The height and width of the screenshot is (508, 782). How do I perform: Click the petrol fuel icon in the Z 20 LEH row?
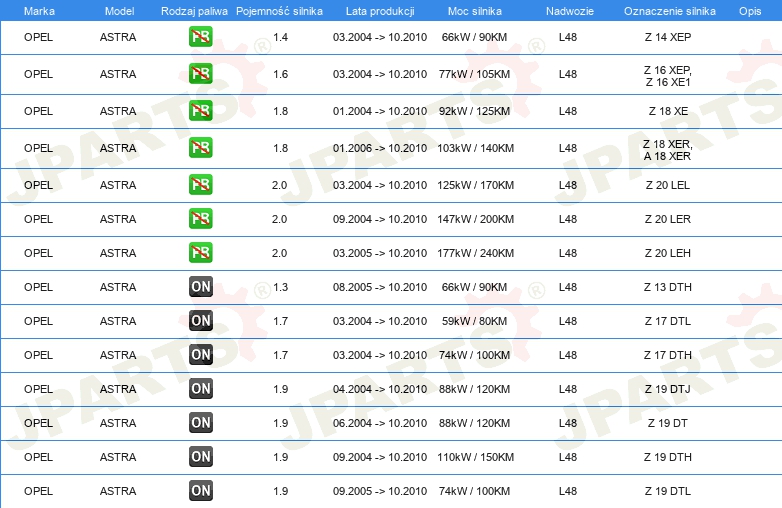pos(200,253)
